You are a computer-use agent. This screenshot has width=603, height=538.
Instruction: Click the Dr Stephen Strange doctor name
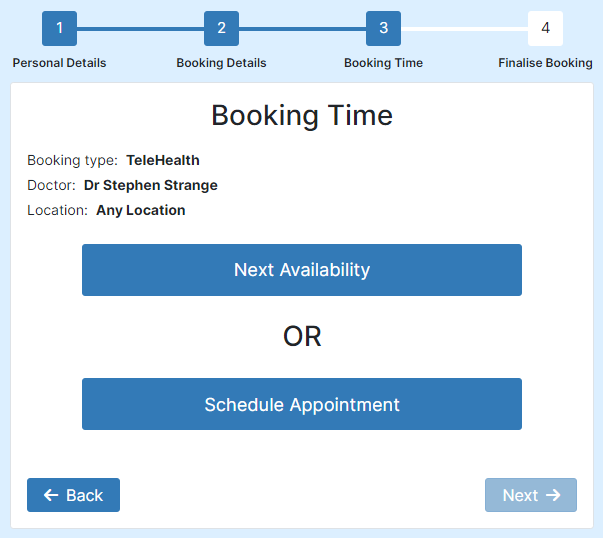tap(151, 185)
